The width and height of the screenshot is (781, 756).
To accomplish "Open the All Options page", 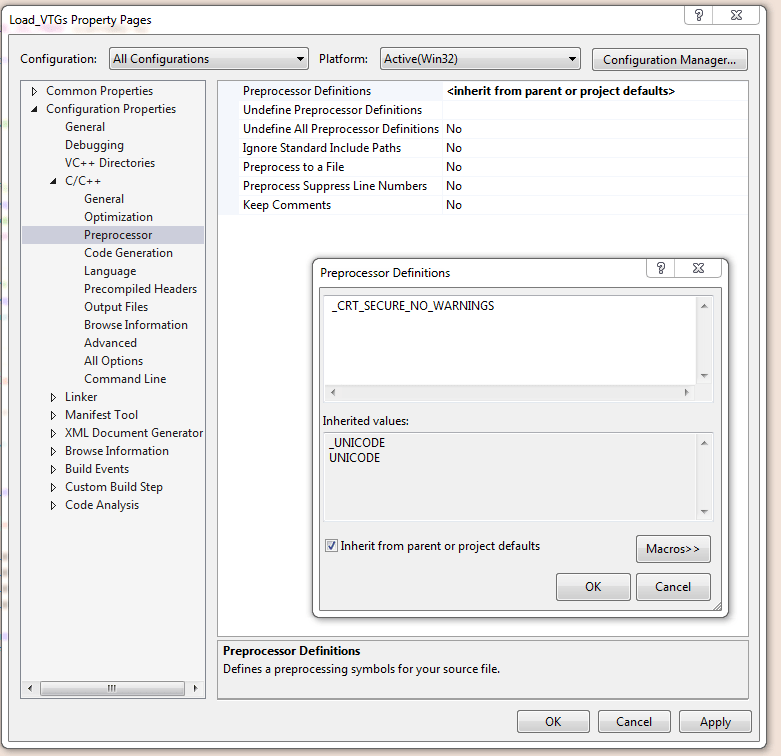I will coord(113,361).
